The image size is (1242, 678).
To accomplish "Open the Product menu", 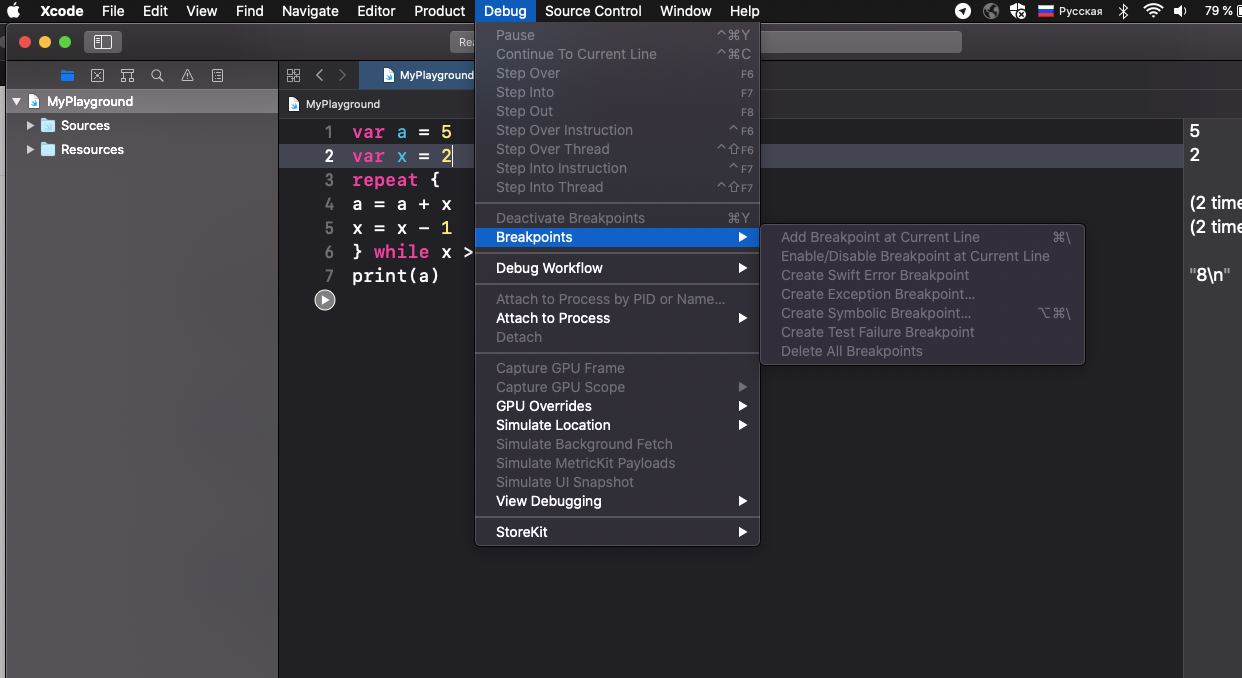I will (440, 11).
